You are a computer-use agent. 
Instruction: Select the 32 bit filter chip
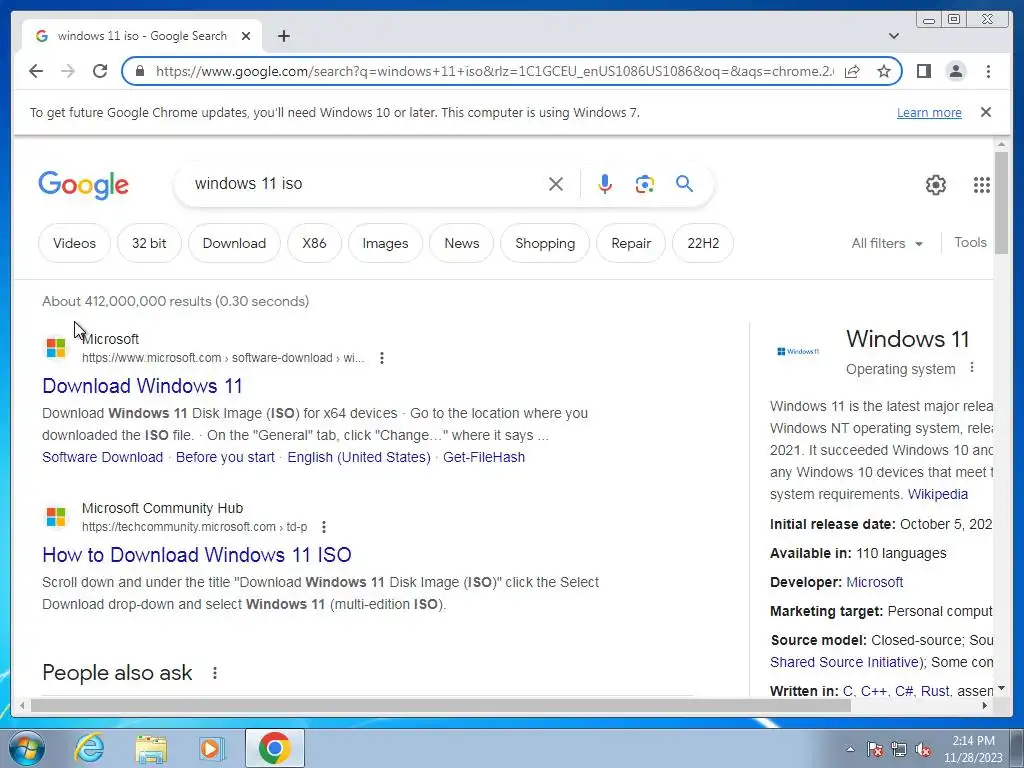pyautogui.click(x=149, y=243)
